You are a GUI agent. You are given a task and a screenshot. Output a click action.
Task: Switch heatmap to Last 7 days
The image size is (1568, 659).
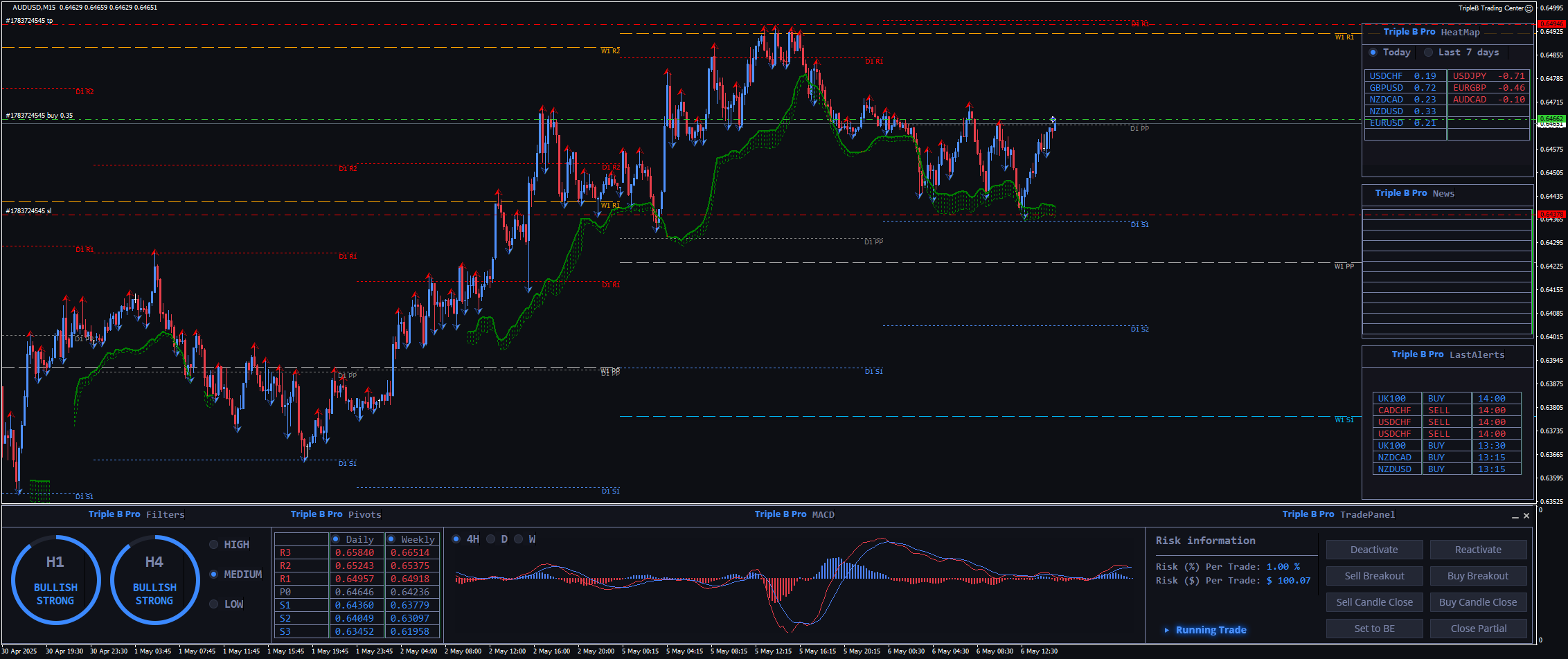pos(1428,53)
